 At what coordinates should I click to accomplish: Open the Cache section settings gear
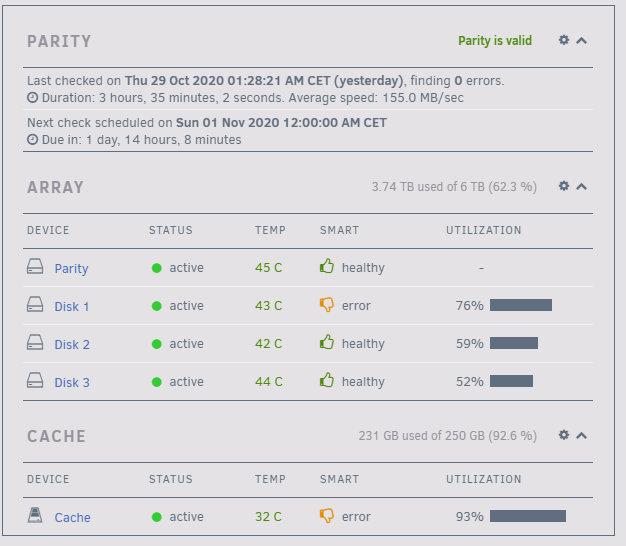click(x=564, y=435)
